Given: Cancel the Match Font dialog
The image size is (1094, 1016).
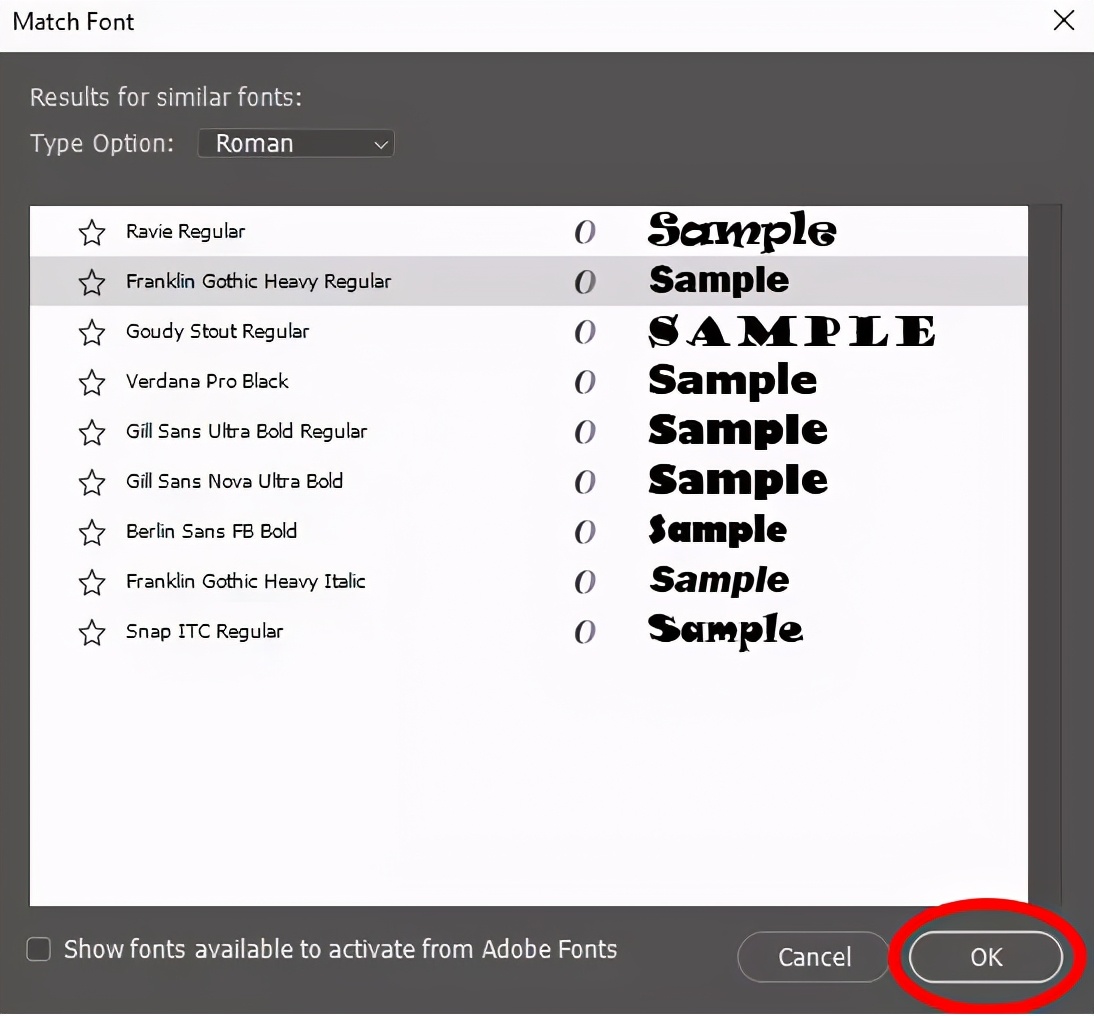Looking at the screenshot, I should click(814, 957).
